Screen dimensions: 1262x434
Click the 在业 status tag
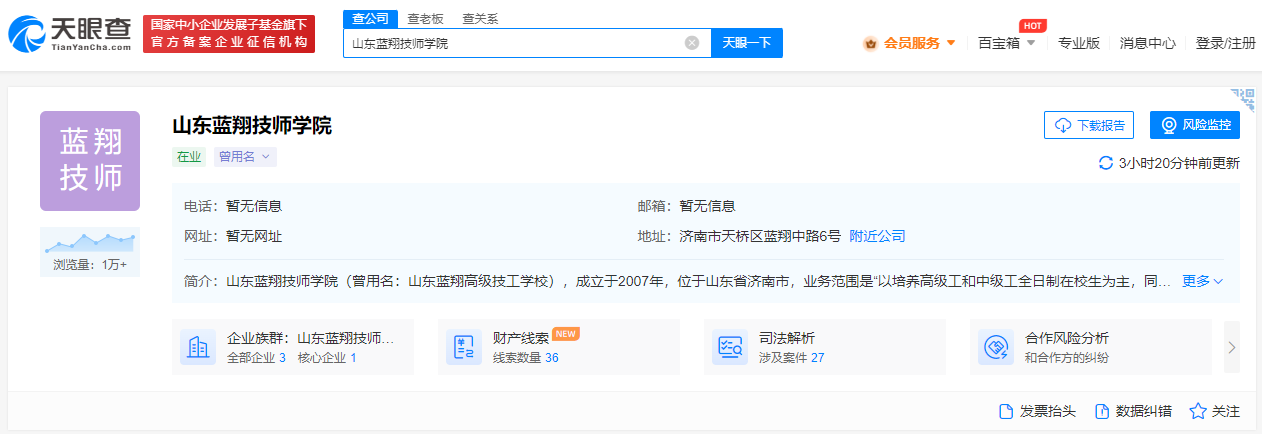pos(189,157)
